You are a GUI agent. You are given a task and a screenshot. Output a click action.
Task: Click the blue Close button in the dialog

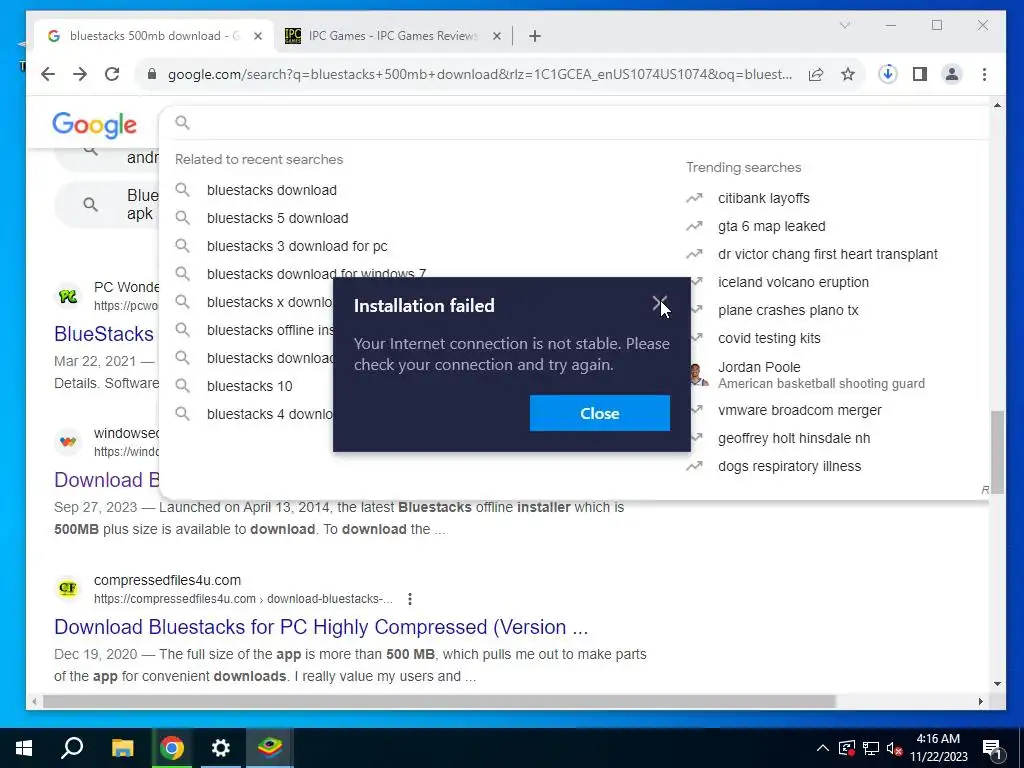tap(600, 413)
